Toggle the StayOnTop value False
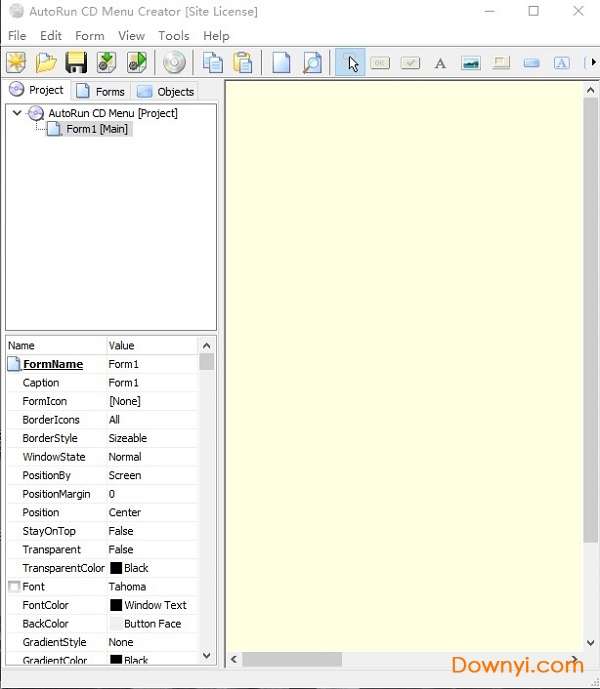The height and width of the screenshot is (689, 600). [121, 531]
